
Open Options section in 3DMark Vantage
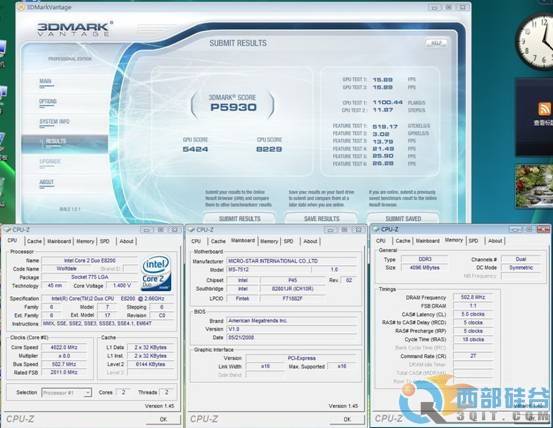48,102
